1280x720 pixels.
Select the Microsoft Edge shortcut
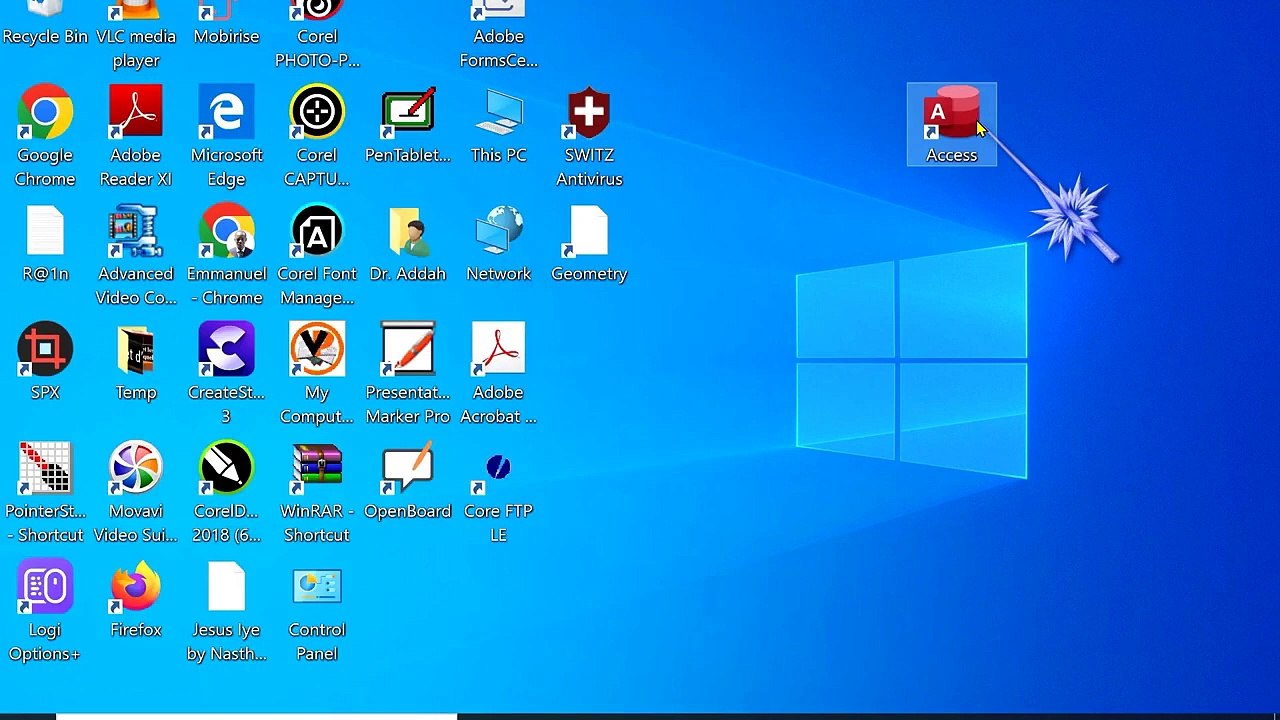(226, 137)
